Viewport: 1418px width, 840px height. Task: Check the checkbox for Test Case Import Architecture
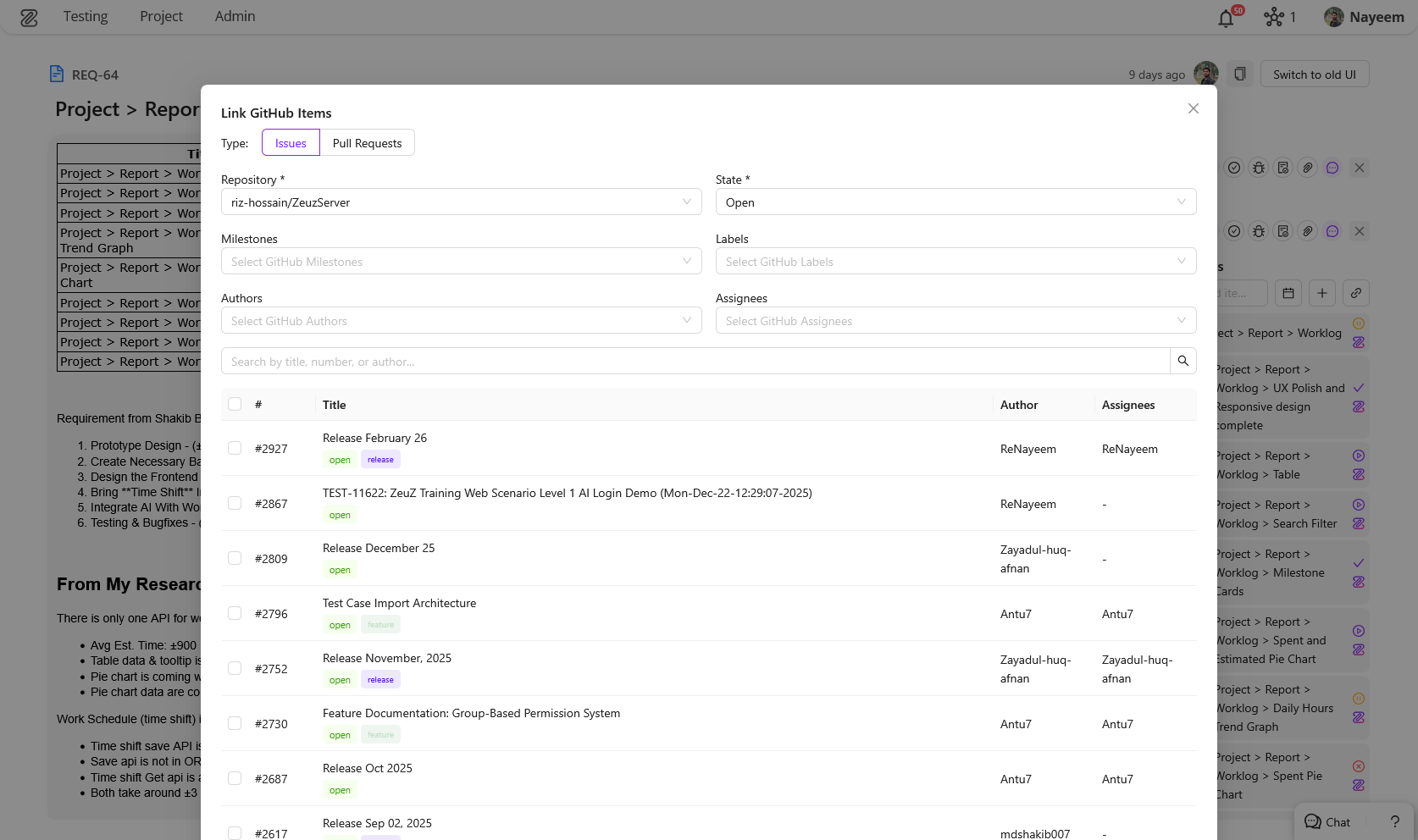tap(235, 612)
